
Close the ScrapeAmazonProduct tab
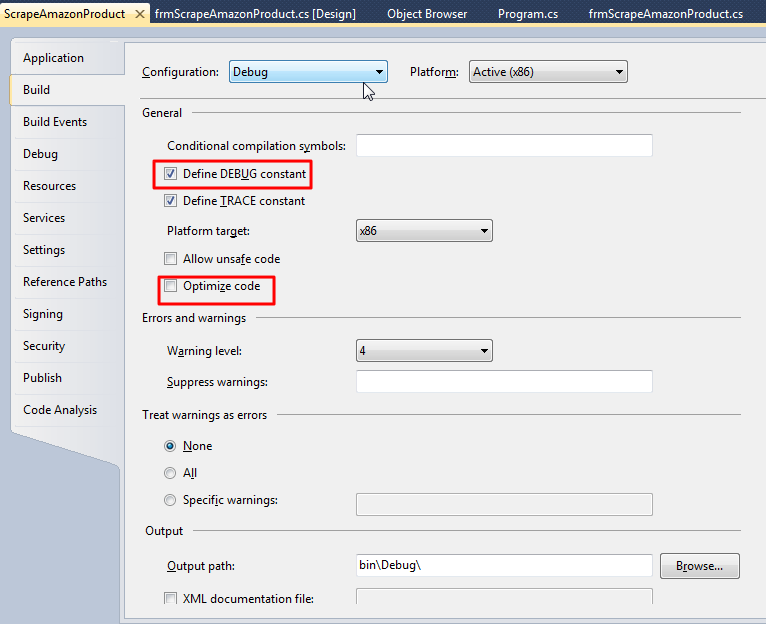(x=140, y=14)
